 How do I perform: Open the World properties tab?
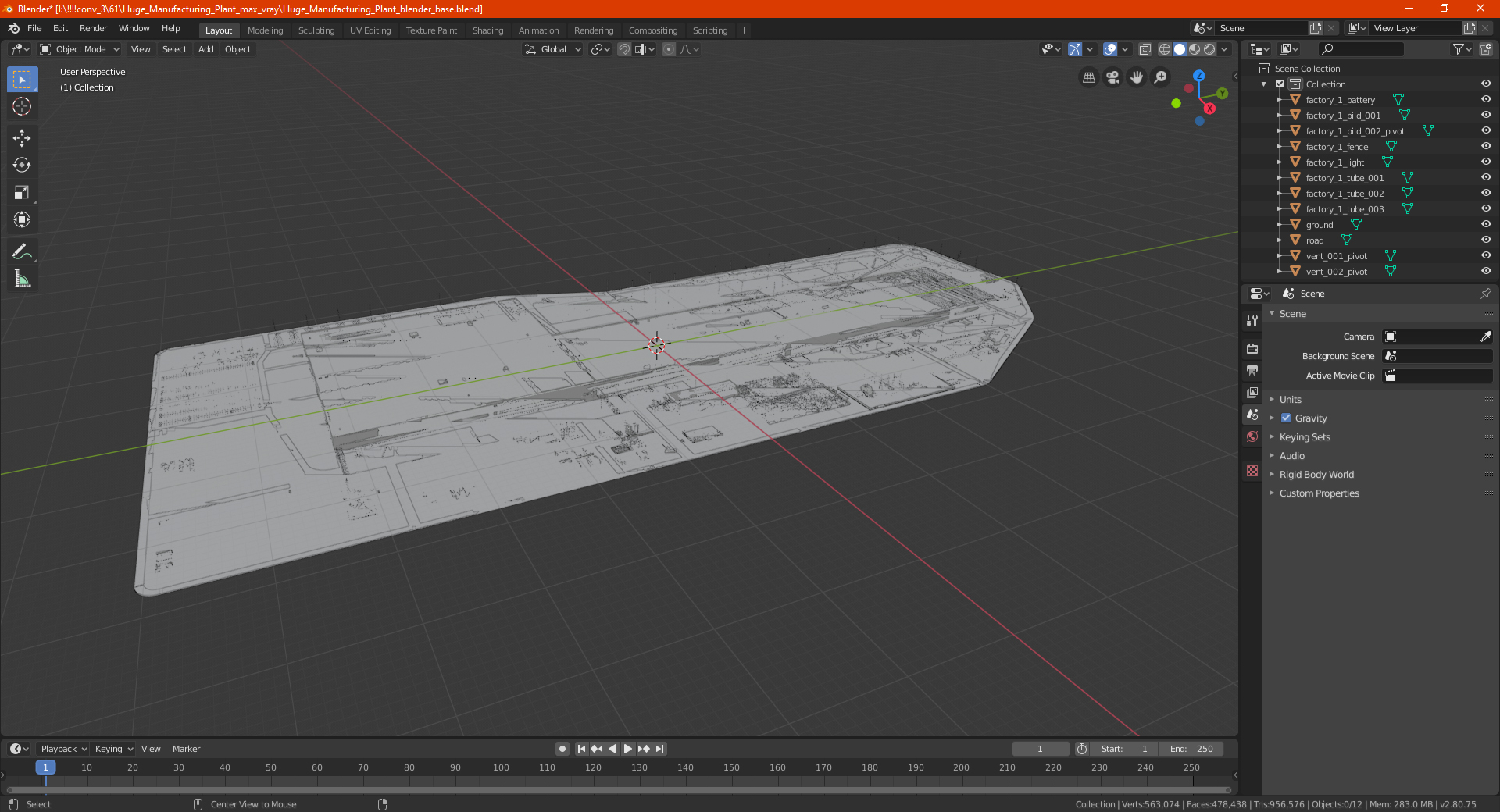click(x=1252, y=436)
